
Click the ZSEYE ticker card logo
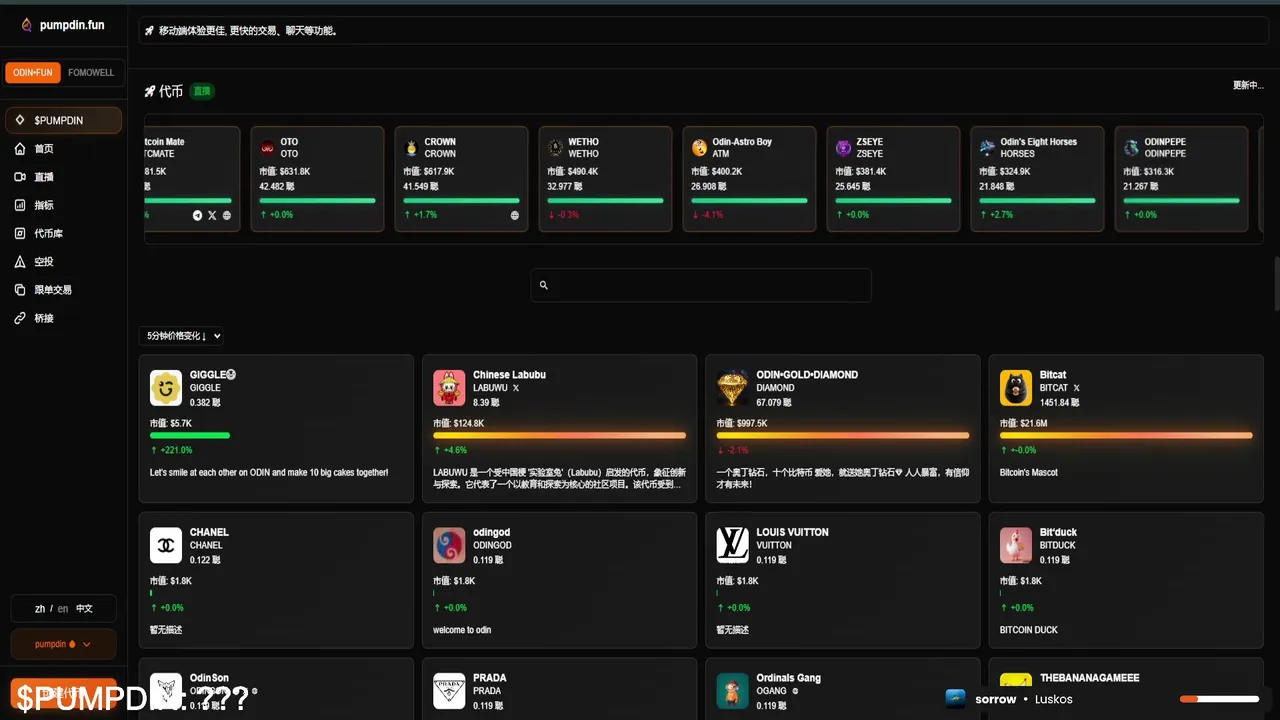[x=843, y=148]
